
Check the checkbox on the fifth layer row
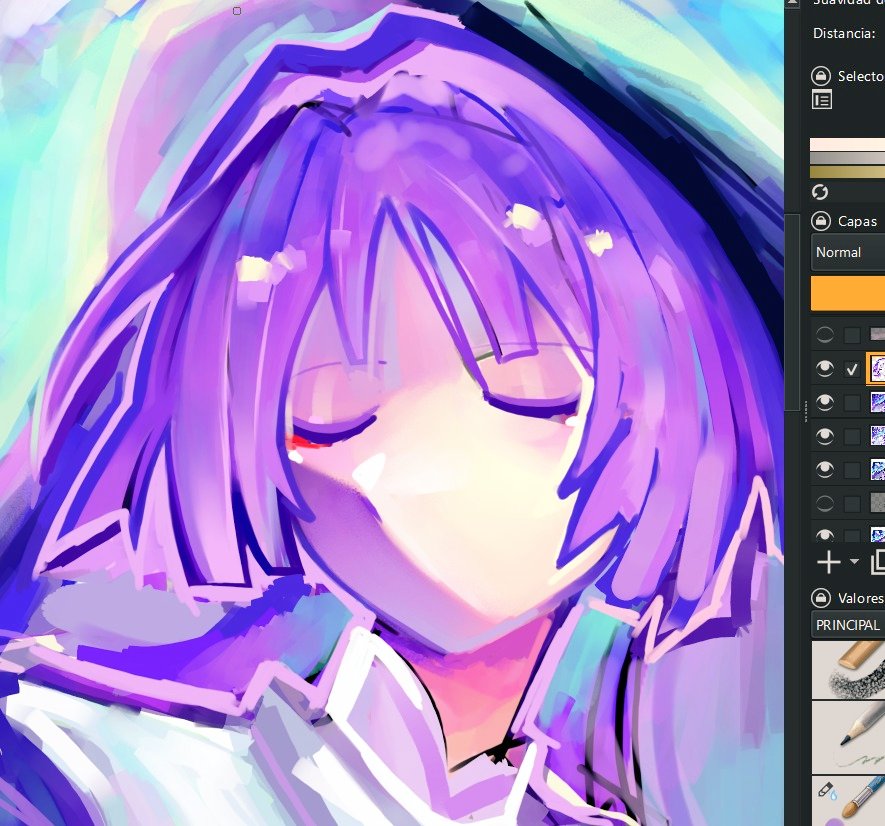tap(852, 470)
